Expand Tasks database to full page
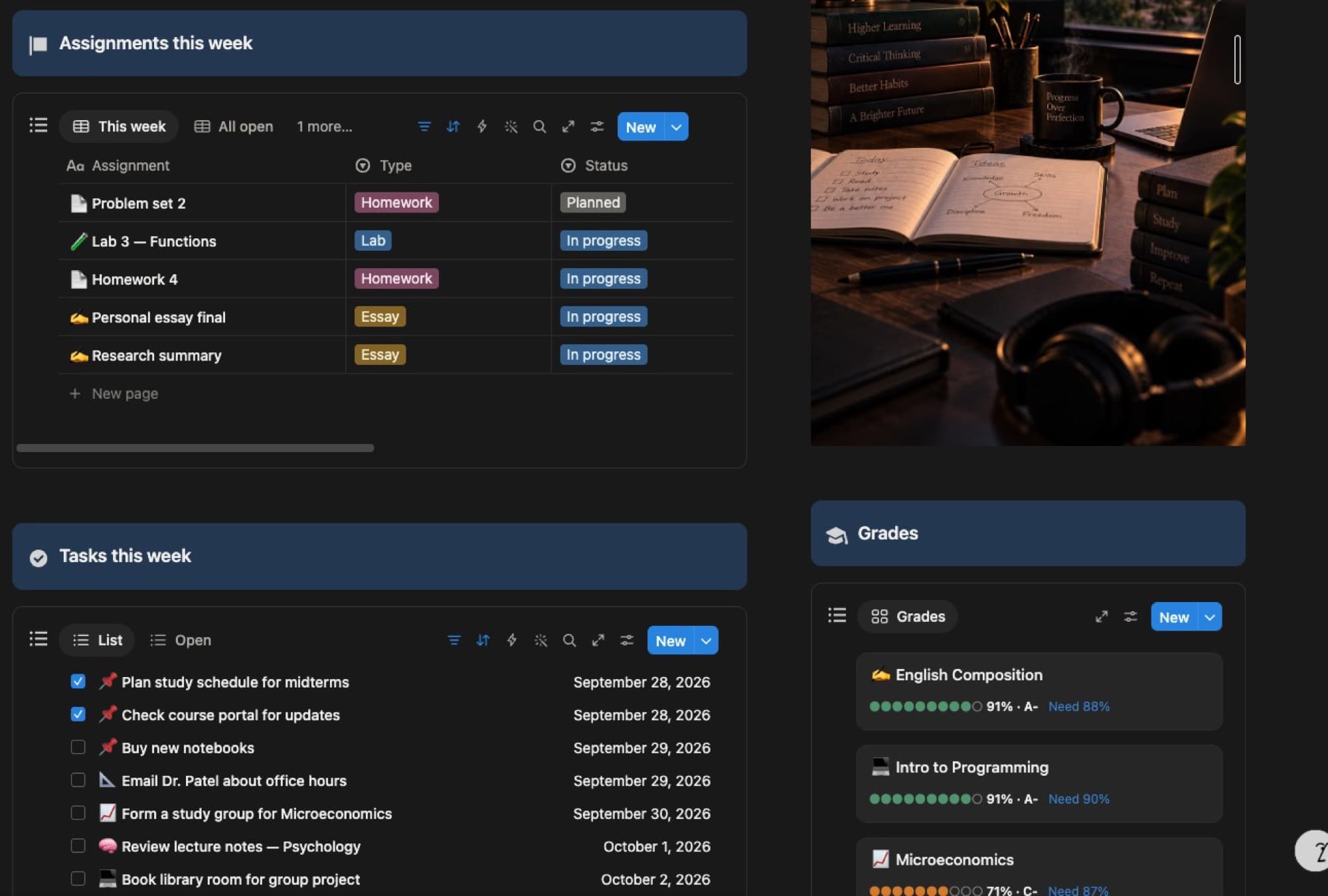1328x896 pixels. [598, 640]
